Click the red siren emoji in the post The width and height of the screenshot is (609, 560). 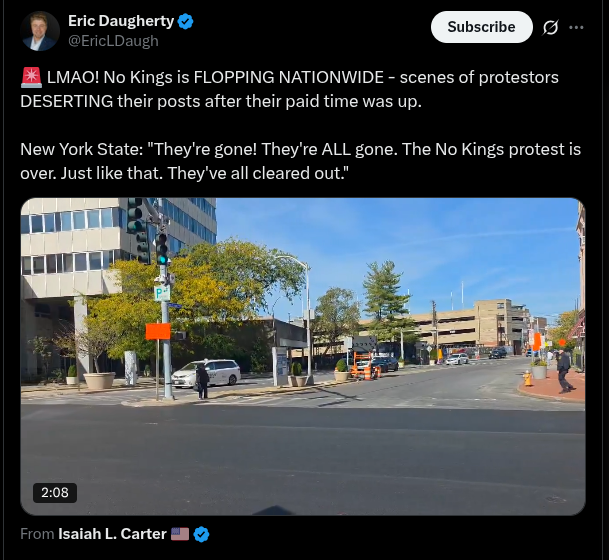pyautogui.click(x=31, y=77)
